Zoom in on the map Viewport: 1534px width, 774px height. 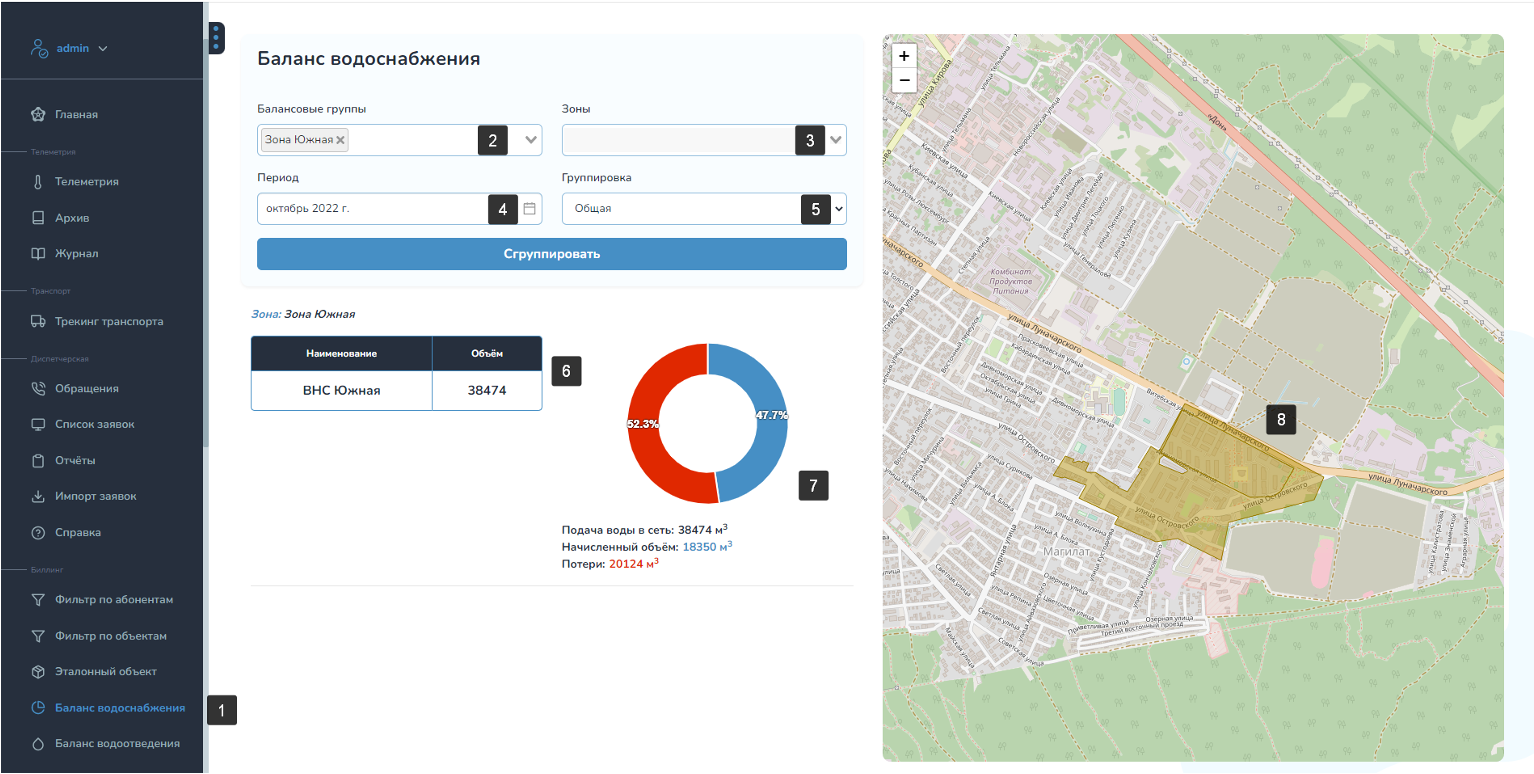pyautogui.click(x=904, y=56)
